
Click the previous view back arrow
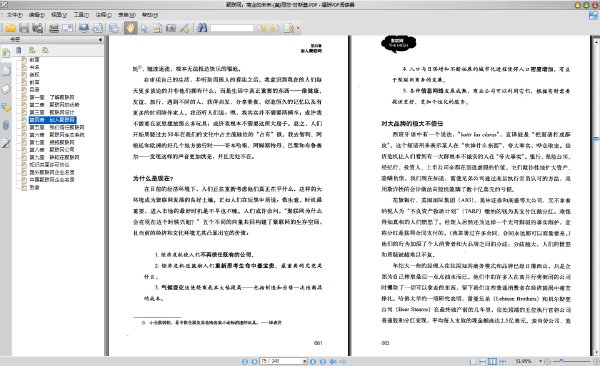[333, 361]
